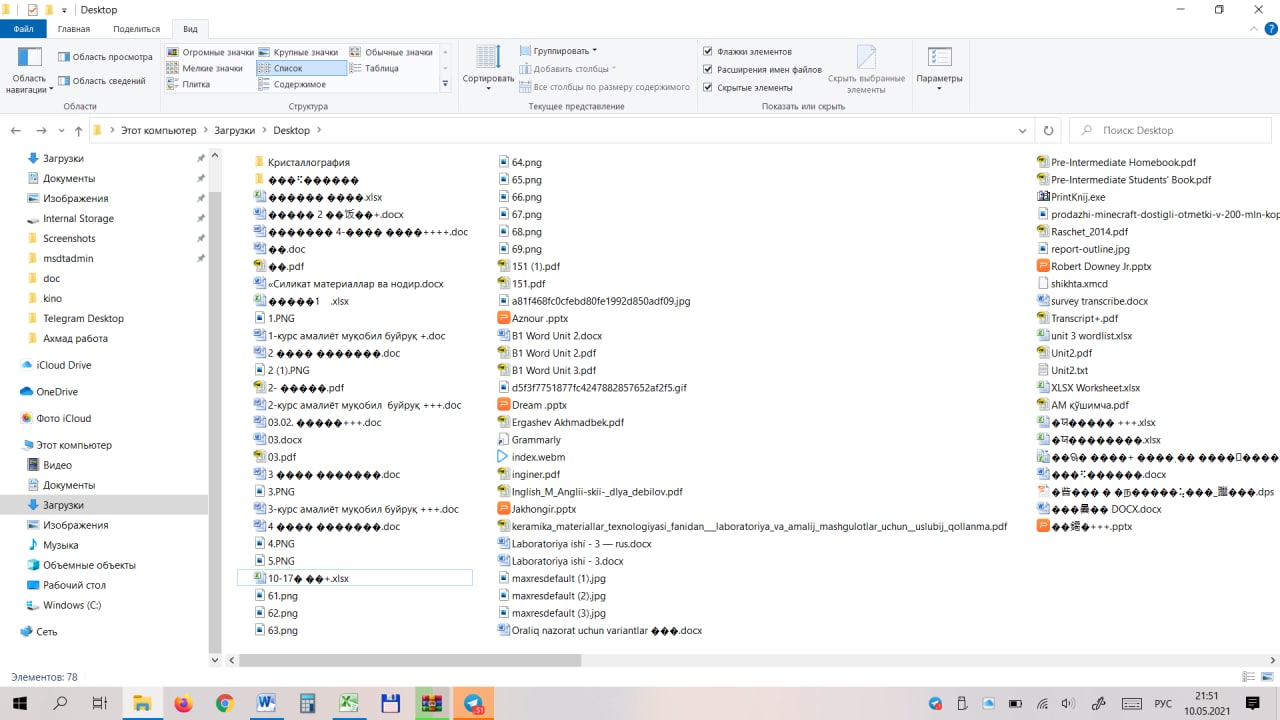Toggle the Область сведений pane
Screen dimensions: 1280x720
[101, 81]
